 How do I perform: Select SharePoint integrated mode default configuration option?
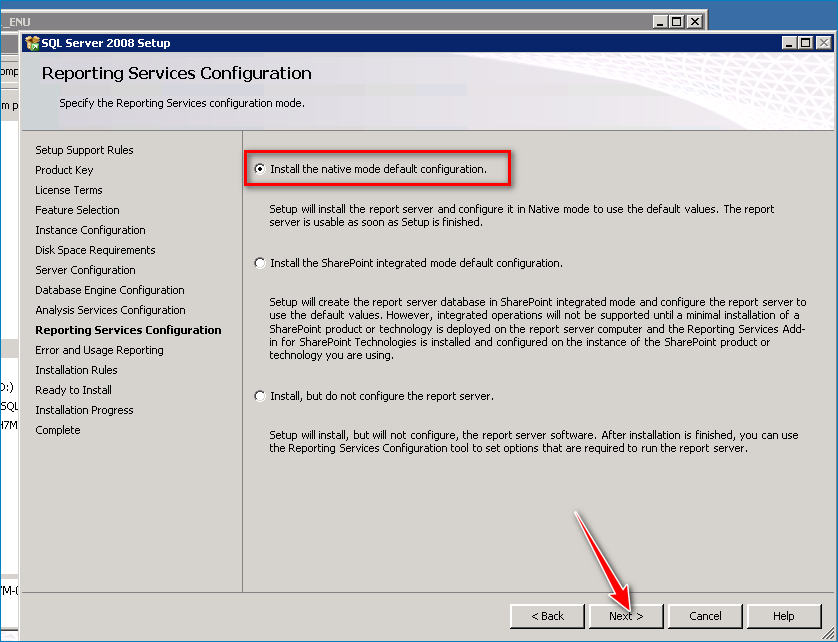pos(260,263)
